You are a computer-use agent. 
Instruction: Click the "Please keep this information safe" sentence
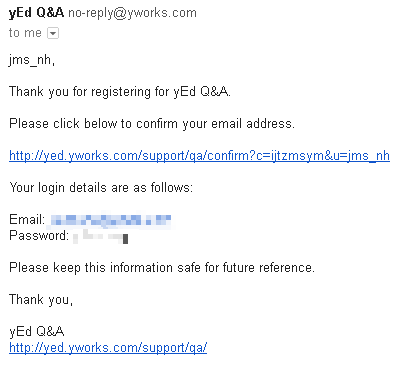pyautogui.click(x=162, y=268)
